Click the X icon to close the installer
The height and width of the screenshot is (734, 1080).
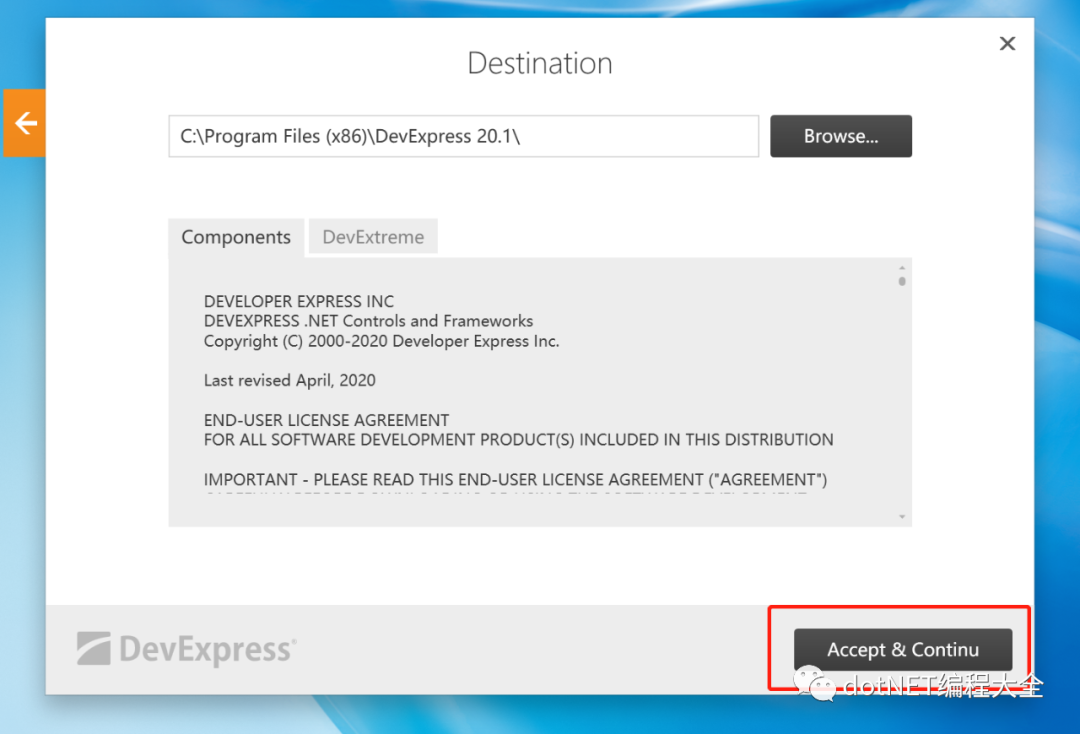point(1007,43)
